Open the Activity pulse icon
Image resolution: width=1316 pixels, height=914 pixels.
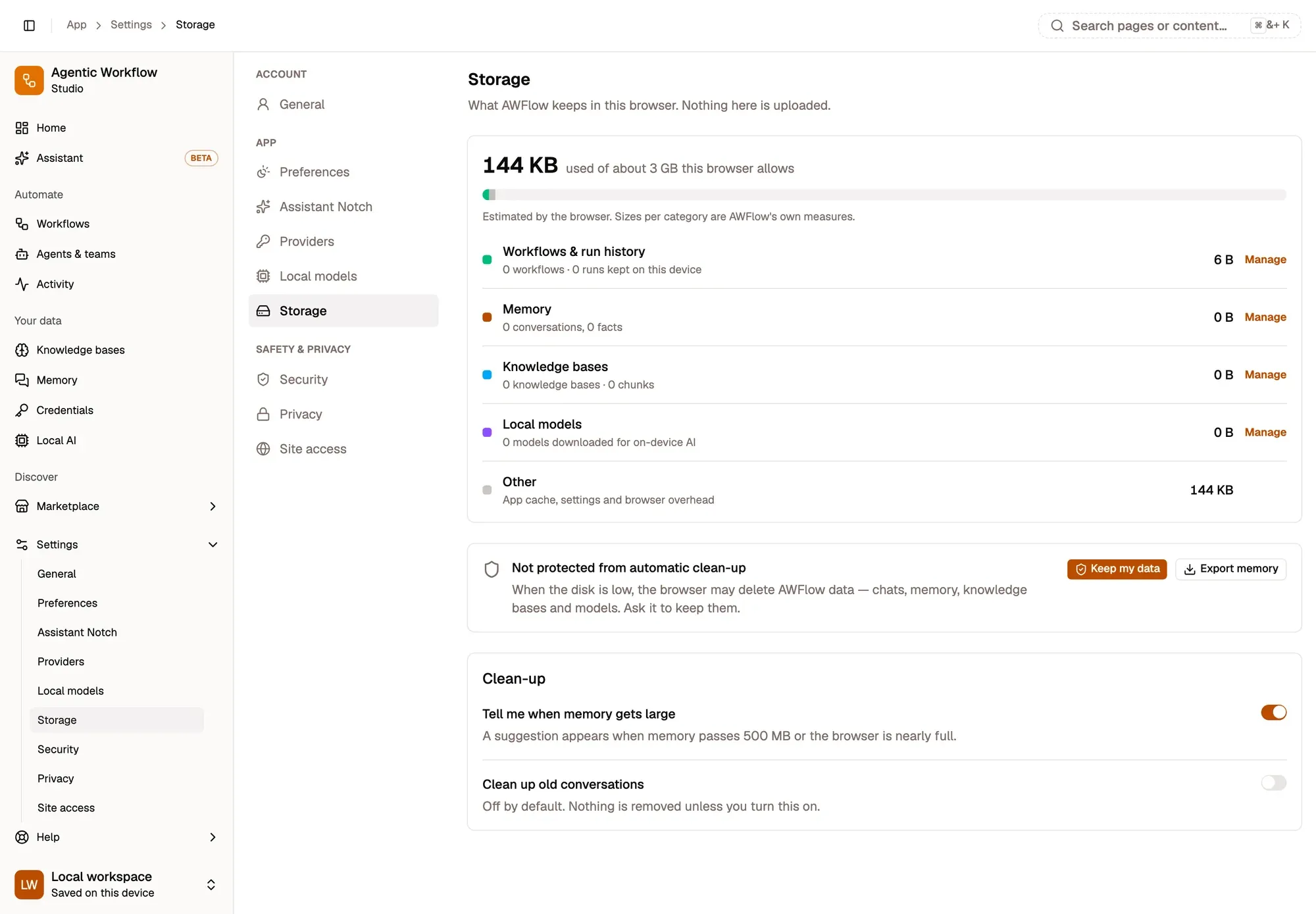tap(22, 284)
